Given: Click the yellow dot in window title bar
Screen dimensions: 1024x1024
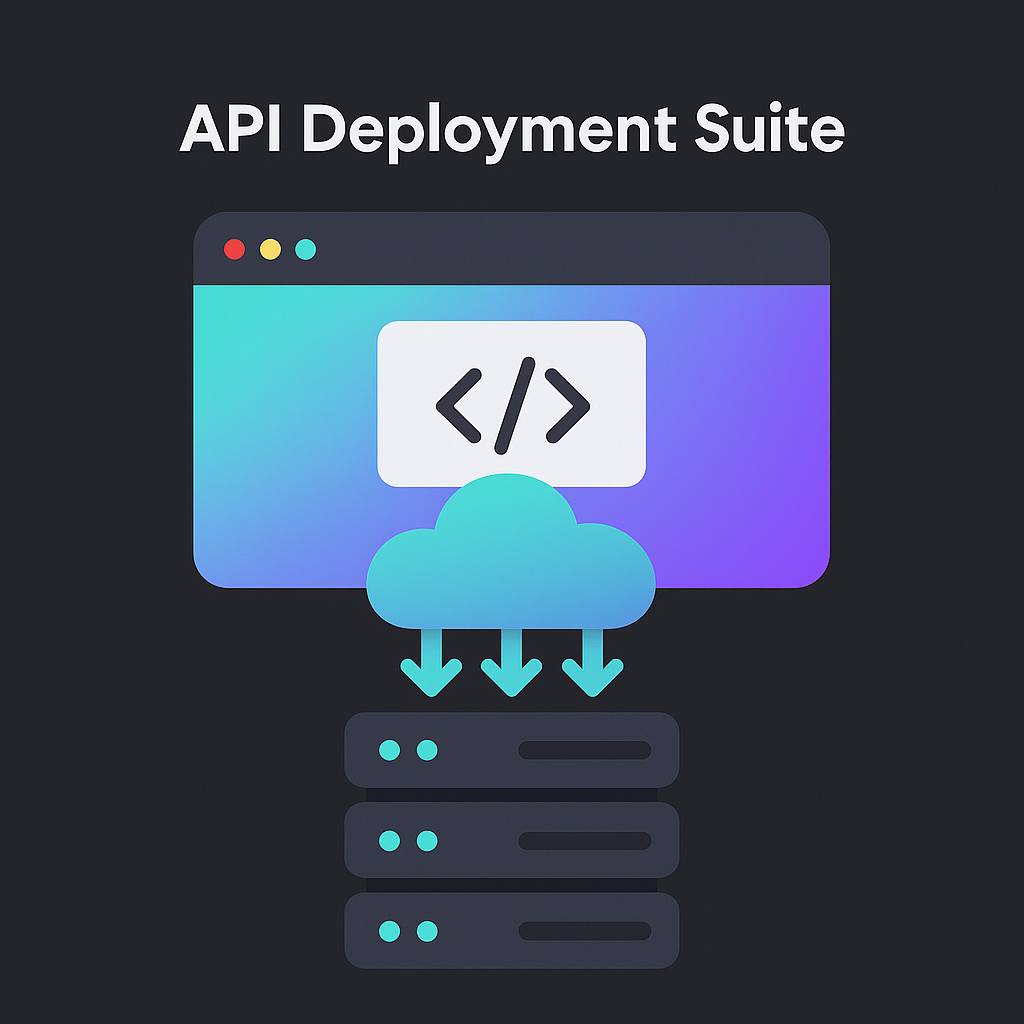Looking at the screenshot, I should 270,249.
